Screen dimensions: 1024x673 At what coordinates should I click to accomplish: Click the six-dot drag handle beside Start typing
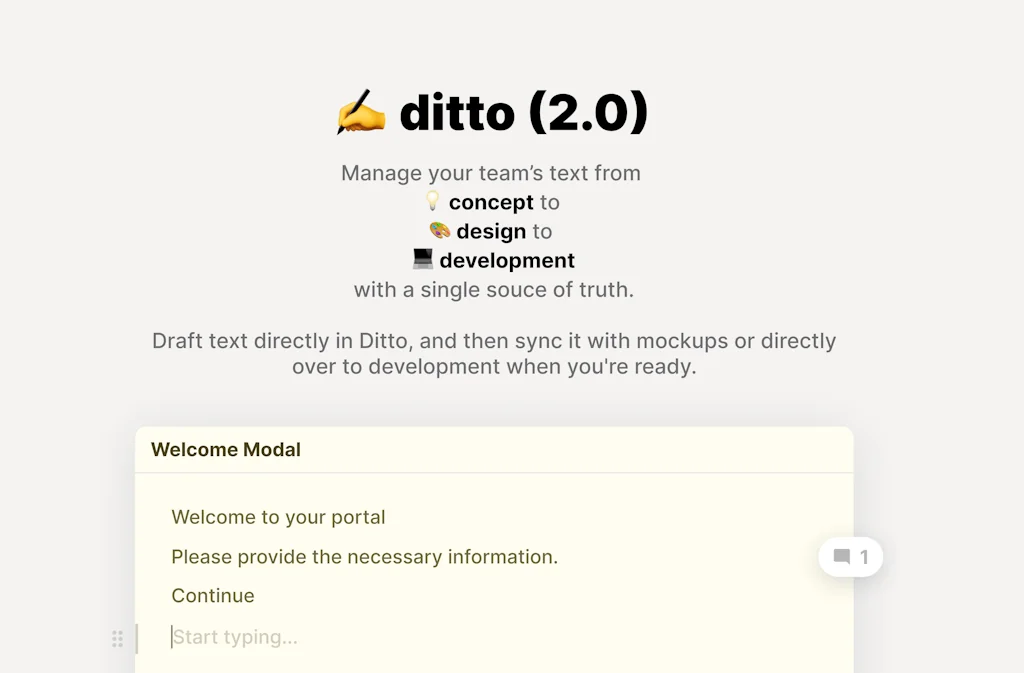point(117,638)
